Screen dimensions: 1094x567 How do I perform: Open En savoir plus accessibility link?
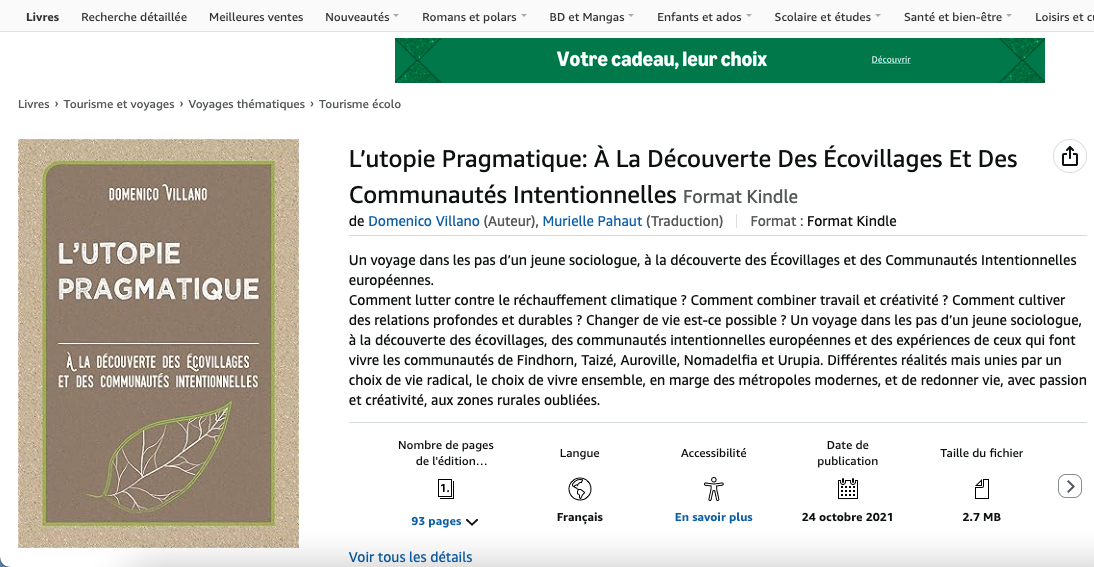713,517
